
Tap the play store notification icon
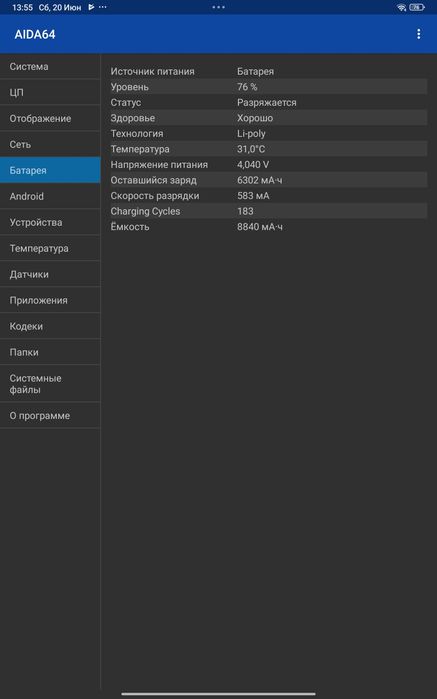click(x=91, y=7)
